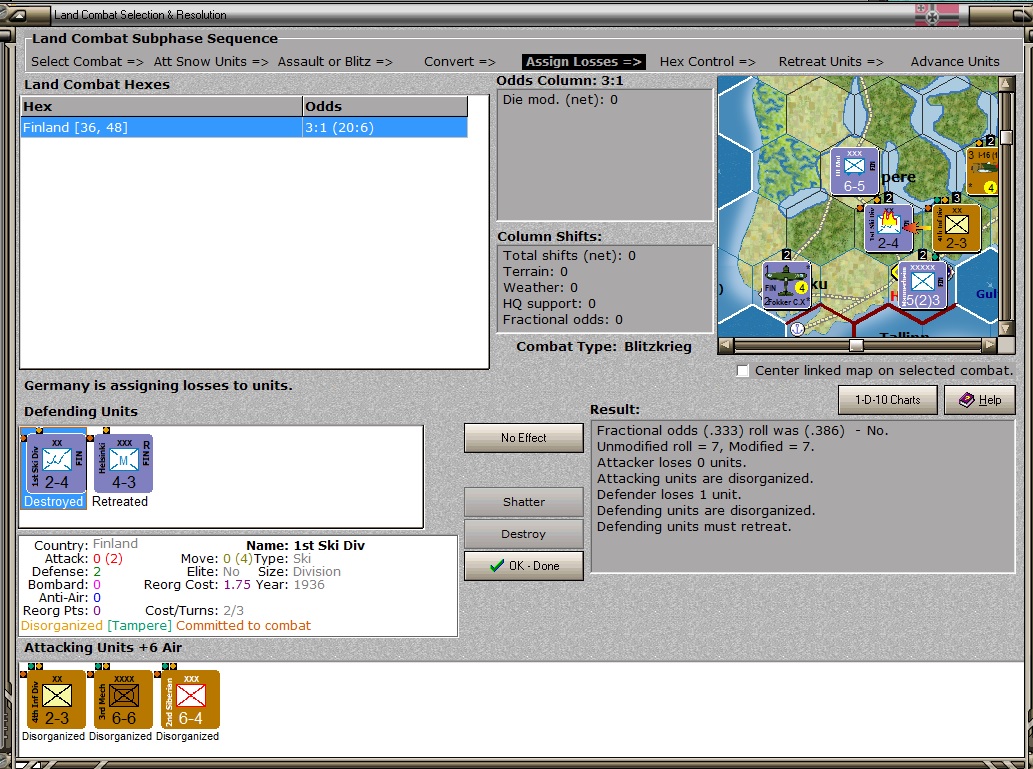The height and width of the screenshot is (769, 1033).
Task: Select the Helsinki 4-3 defending unit
Action: point(123,463)
